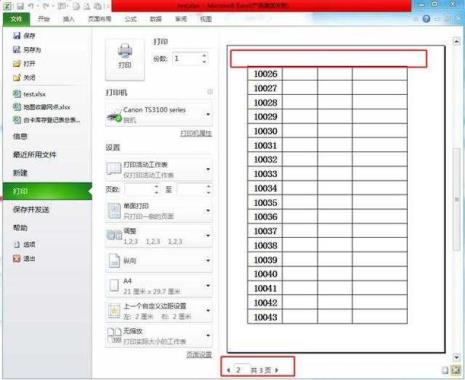Click the current page number field showing 2
Viewport: 465px width, 380px height.
[241, 370]
